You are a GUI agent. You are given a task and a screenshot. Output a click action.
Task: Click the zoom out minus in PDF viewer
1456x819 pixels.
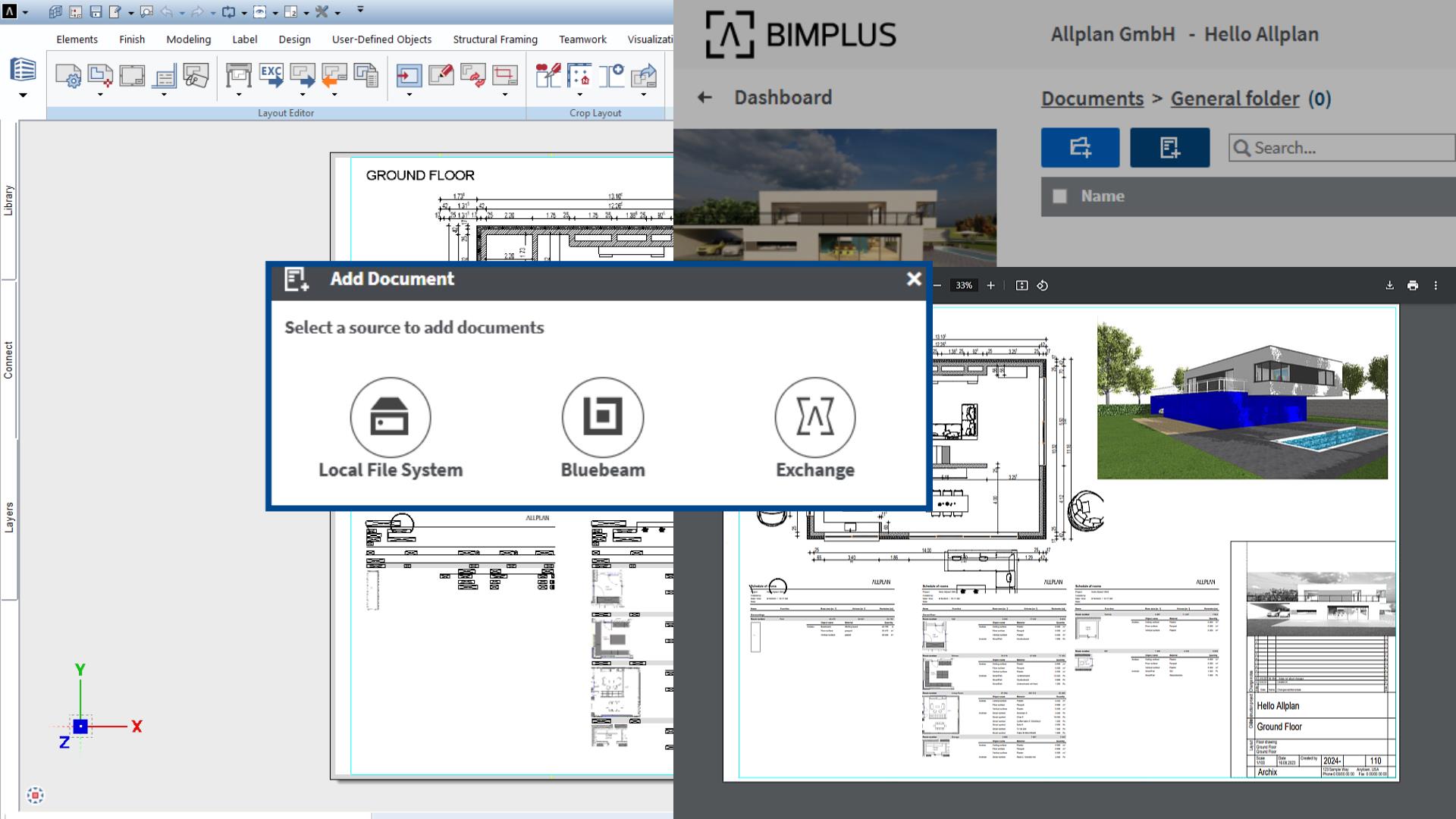[937, 286]
